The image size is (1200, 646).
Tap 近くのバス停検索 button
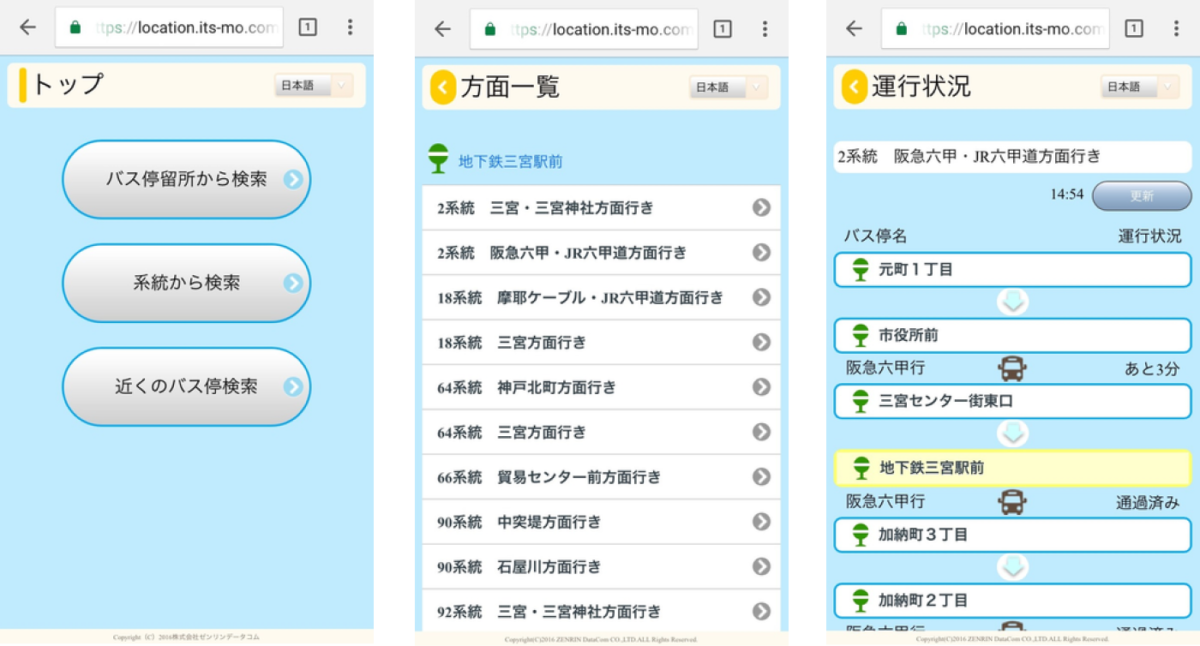tap(186, 387)
